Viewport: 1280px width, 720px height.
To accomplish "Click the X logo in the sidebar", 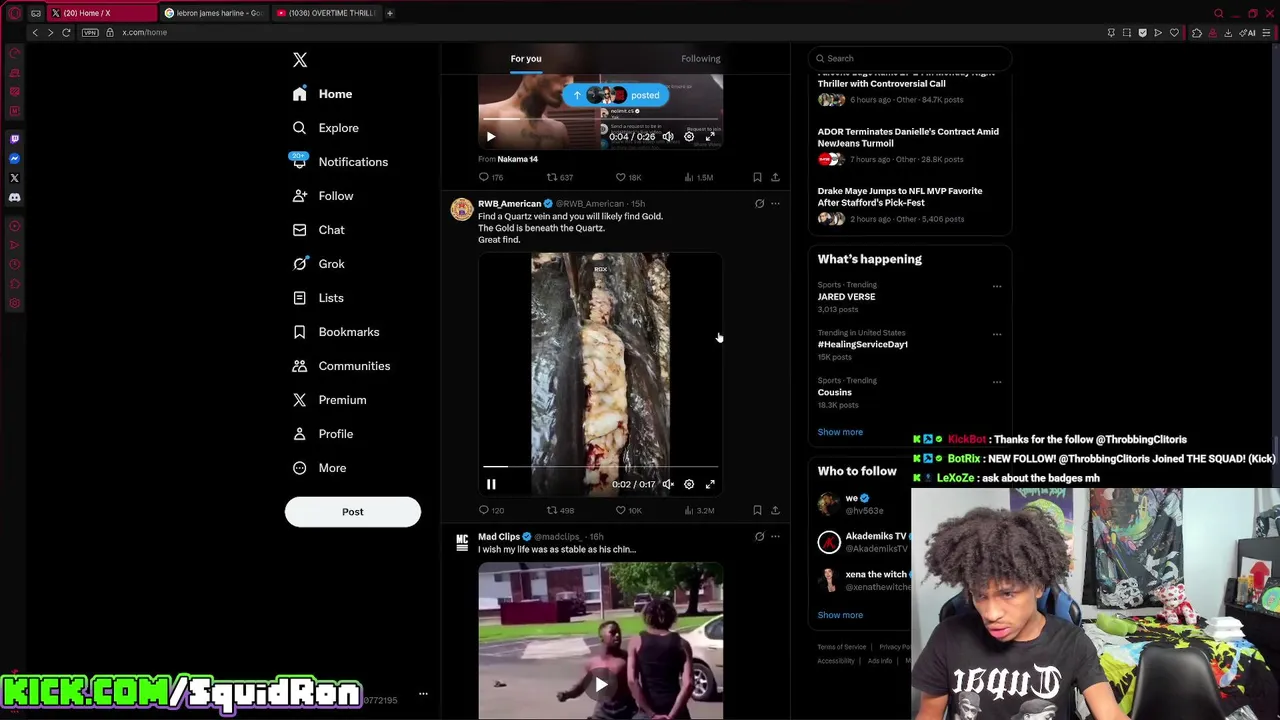I will [300, 60].
